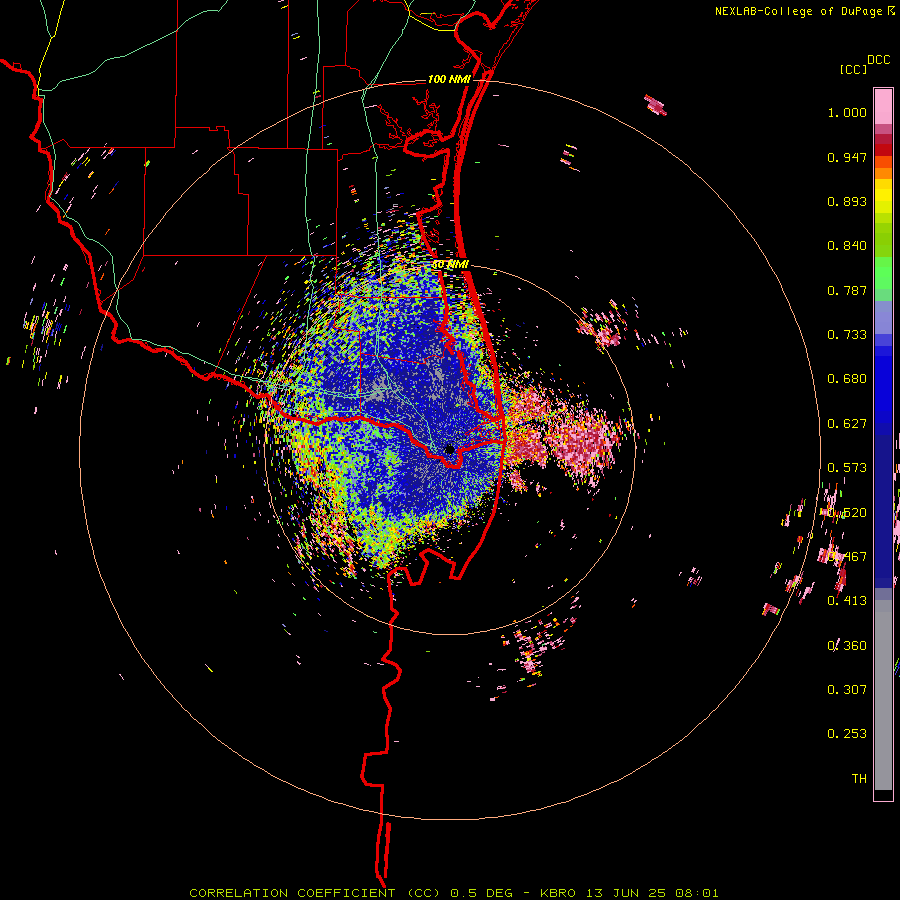900x900 pixels.
Task: Select the 0.253 scale value
Action: point(847,734)
